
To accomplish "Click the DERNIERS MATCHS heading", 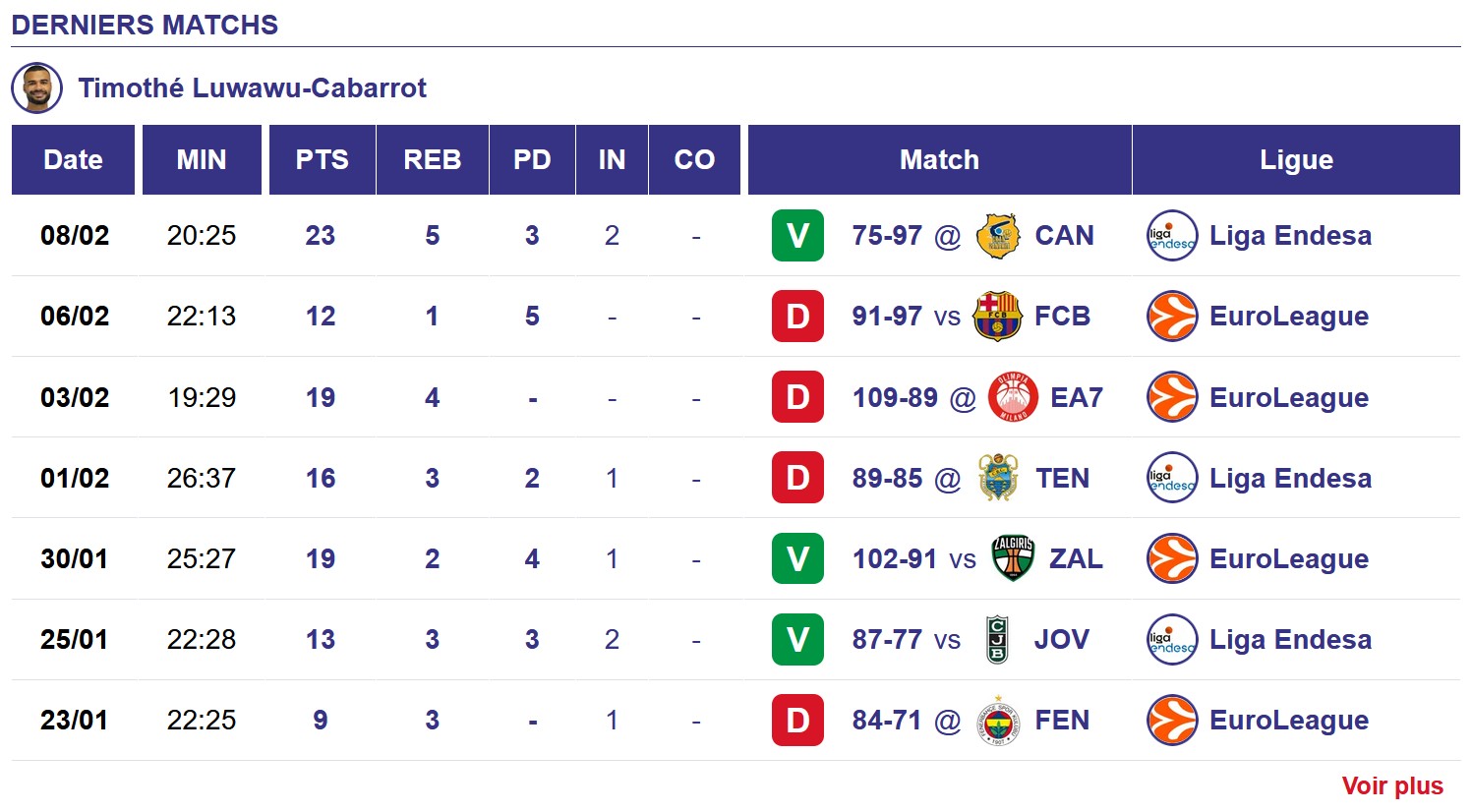I will [143, 25].
